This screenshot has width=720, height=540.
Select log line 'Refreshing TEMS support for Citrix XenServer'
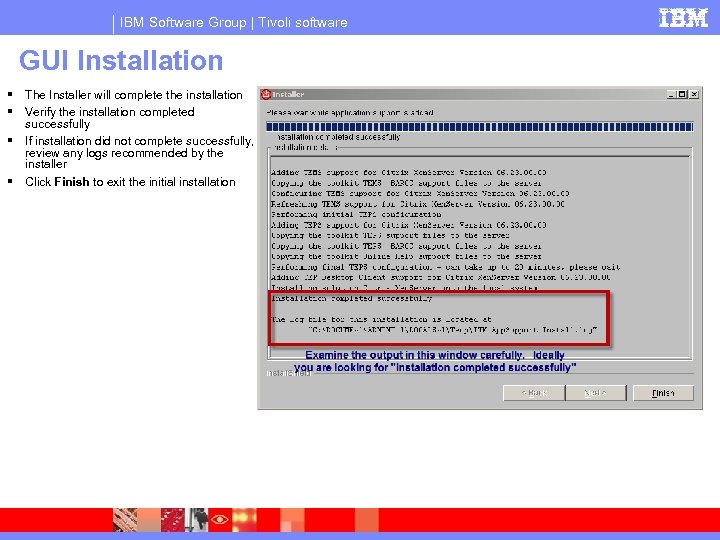coord(418,204)
